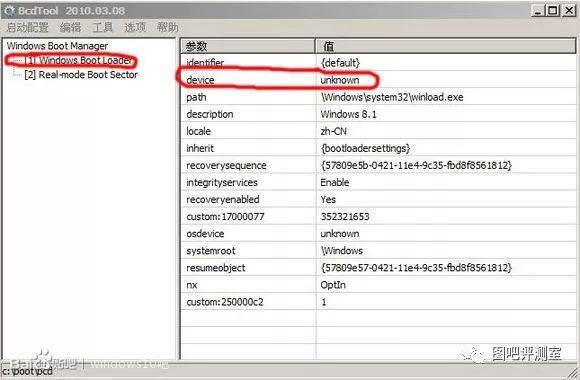Open the 启动配置 menu
The height and width of the screenshot is (380, 580).
point(28,27)
